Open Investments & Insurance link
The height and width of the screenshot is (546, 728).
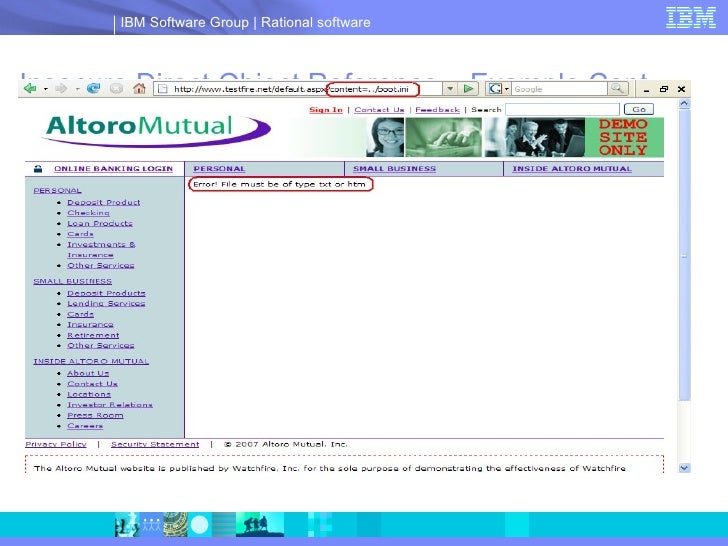click(101, 249)
